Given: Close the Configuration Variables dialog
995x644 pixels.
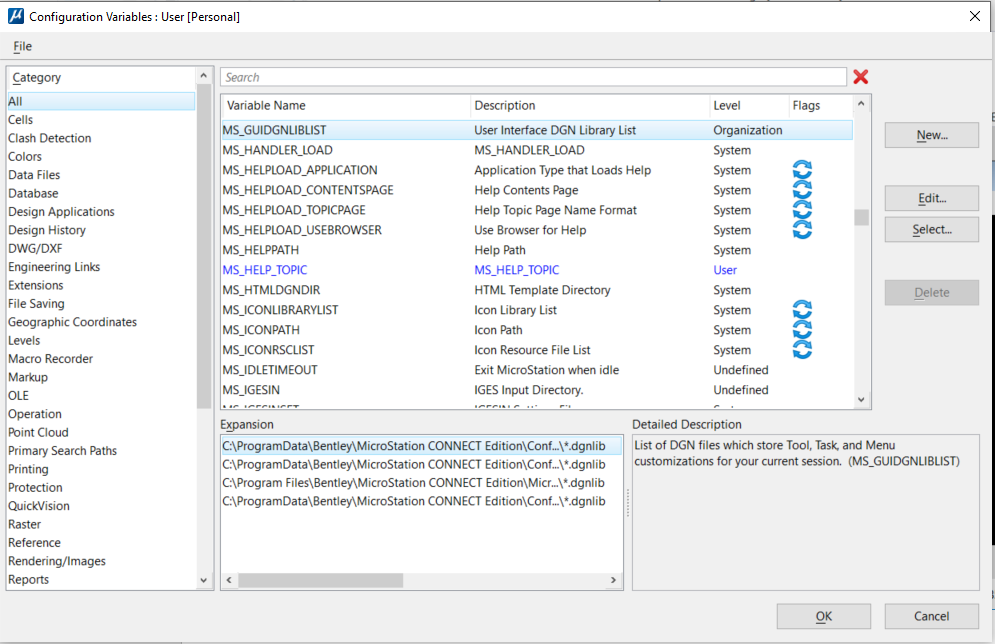Looking at the screenshot, I should coord(975,16).
